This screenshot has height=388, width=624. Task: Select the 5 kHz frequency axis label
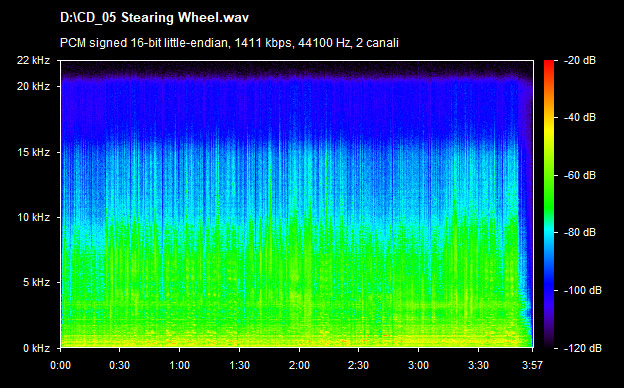36,283
